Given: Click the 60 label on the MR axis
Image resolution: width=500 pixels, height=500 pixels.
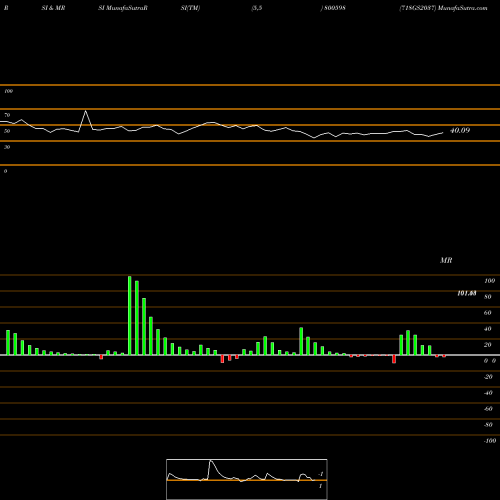Looking at the screenshot, I should [488, 313].
